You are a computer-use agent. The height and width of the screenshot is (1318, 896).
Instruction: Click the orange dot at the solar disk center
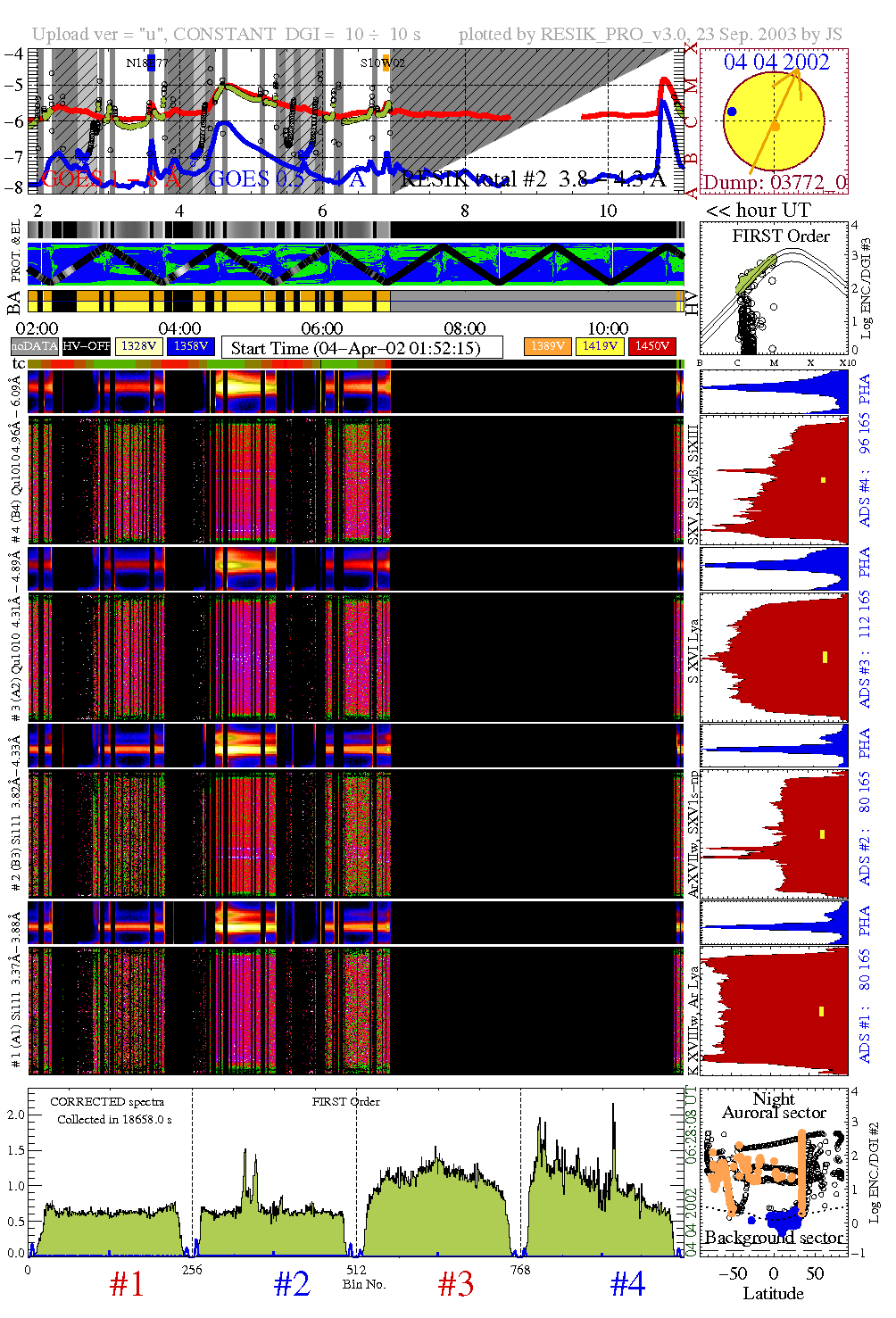[775, 127]
